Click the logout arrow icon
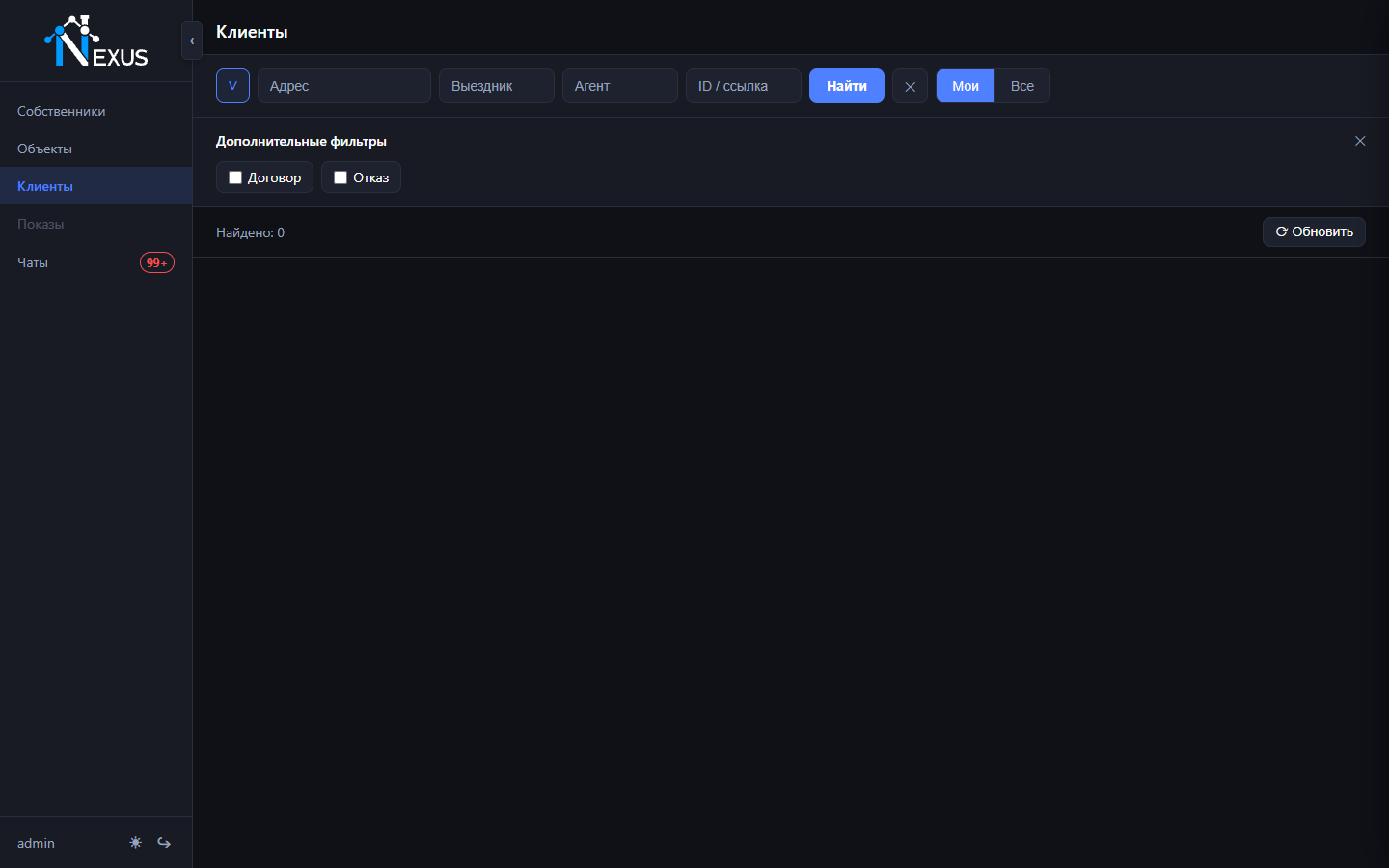1389x868 pixels. [164, 842]
